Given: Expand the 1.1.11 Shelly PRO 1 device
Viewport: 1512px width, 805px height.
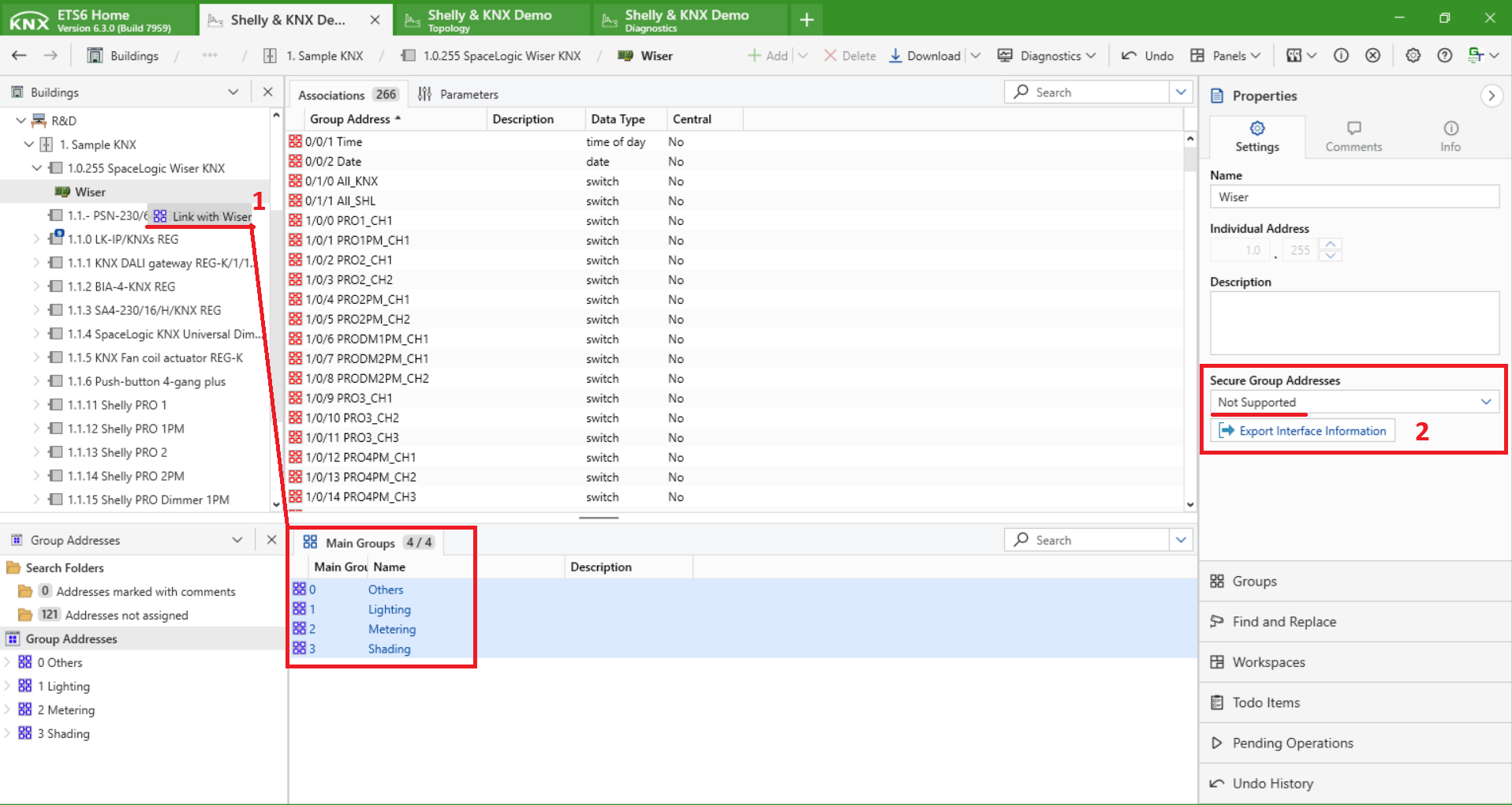Looking at the screenshot, I should (x=36, y=405).
